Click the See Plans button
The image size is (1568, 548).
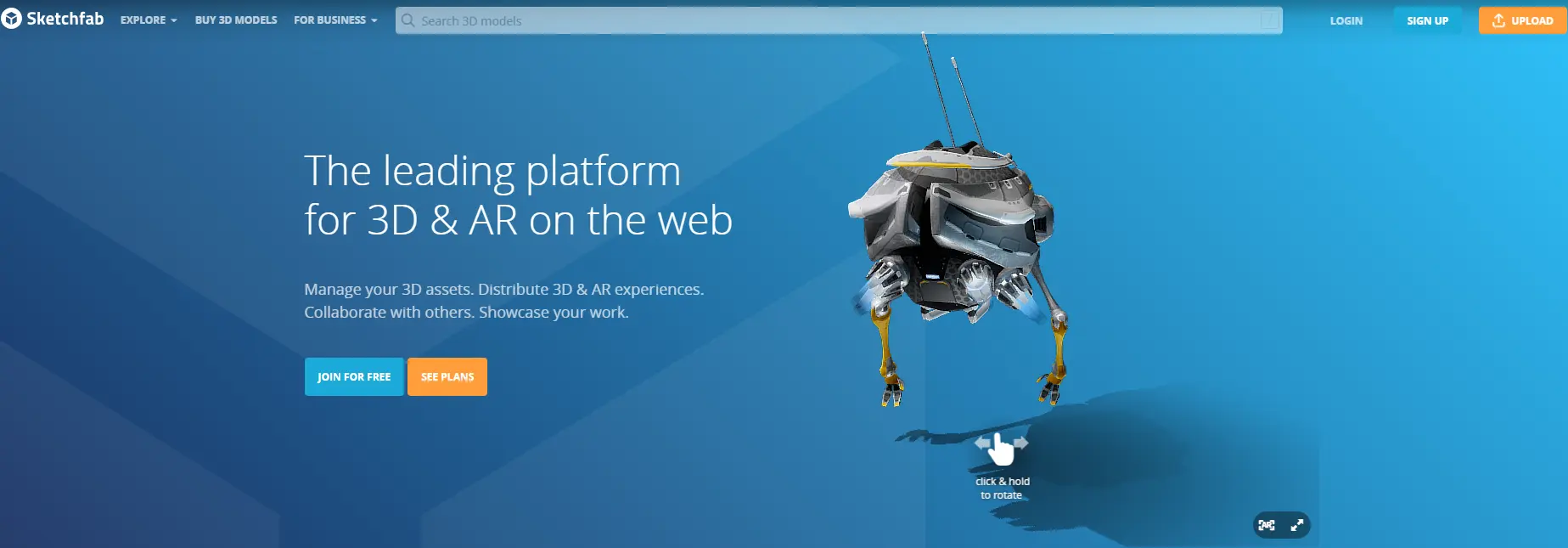[447, 376]
